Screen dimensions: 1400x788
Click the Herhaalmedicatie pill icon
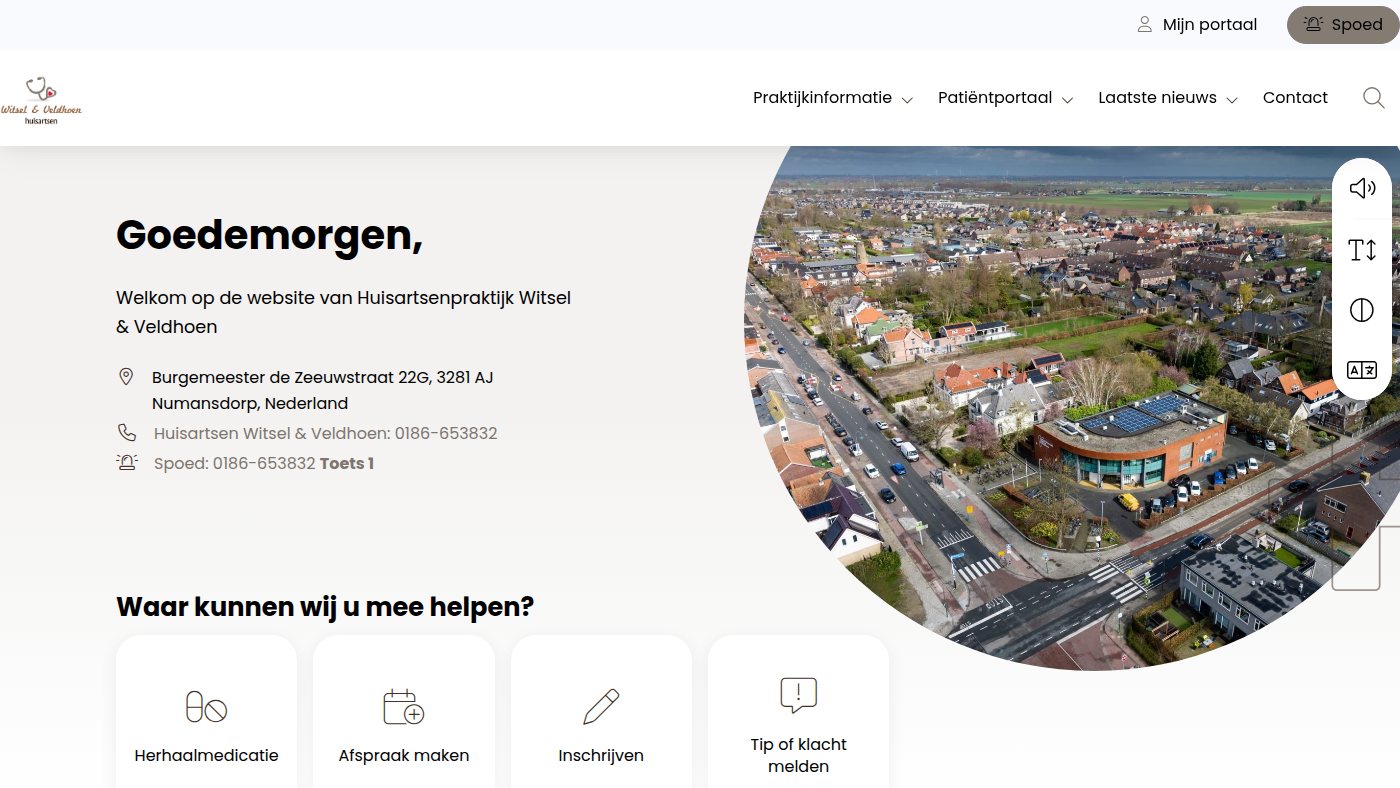(206, 707)
